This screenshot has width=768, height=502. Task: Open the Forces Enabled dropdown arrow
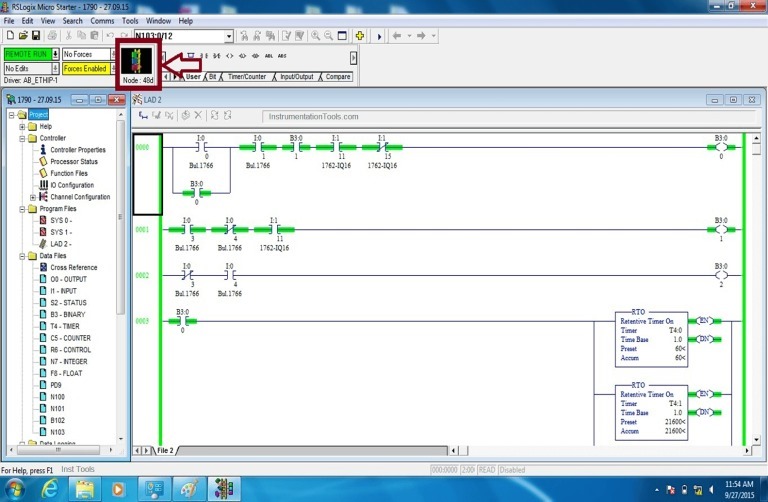tap(112, 69)
